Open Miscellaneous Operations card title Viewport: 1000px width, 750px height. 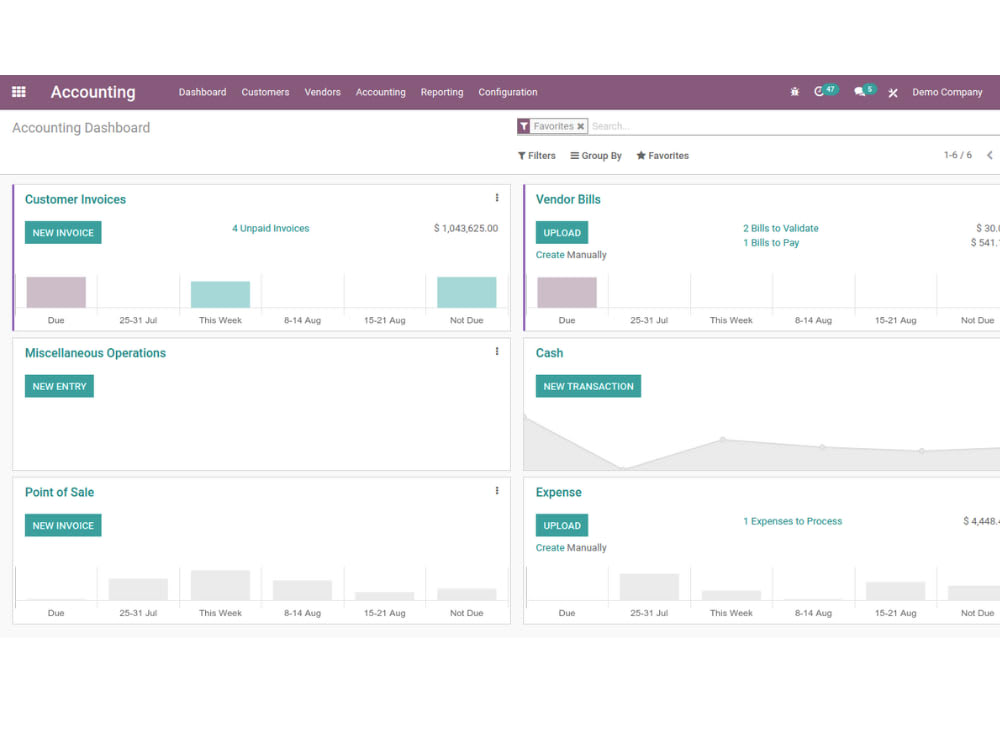pos(95,353)
